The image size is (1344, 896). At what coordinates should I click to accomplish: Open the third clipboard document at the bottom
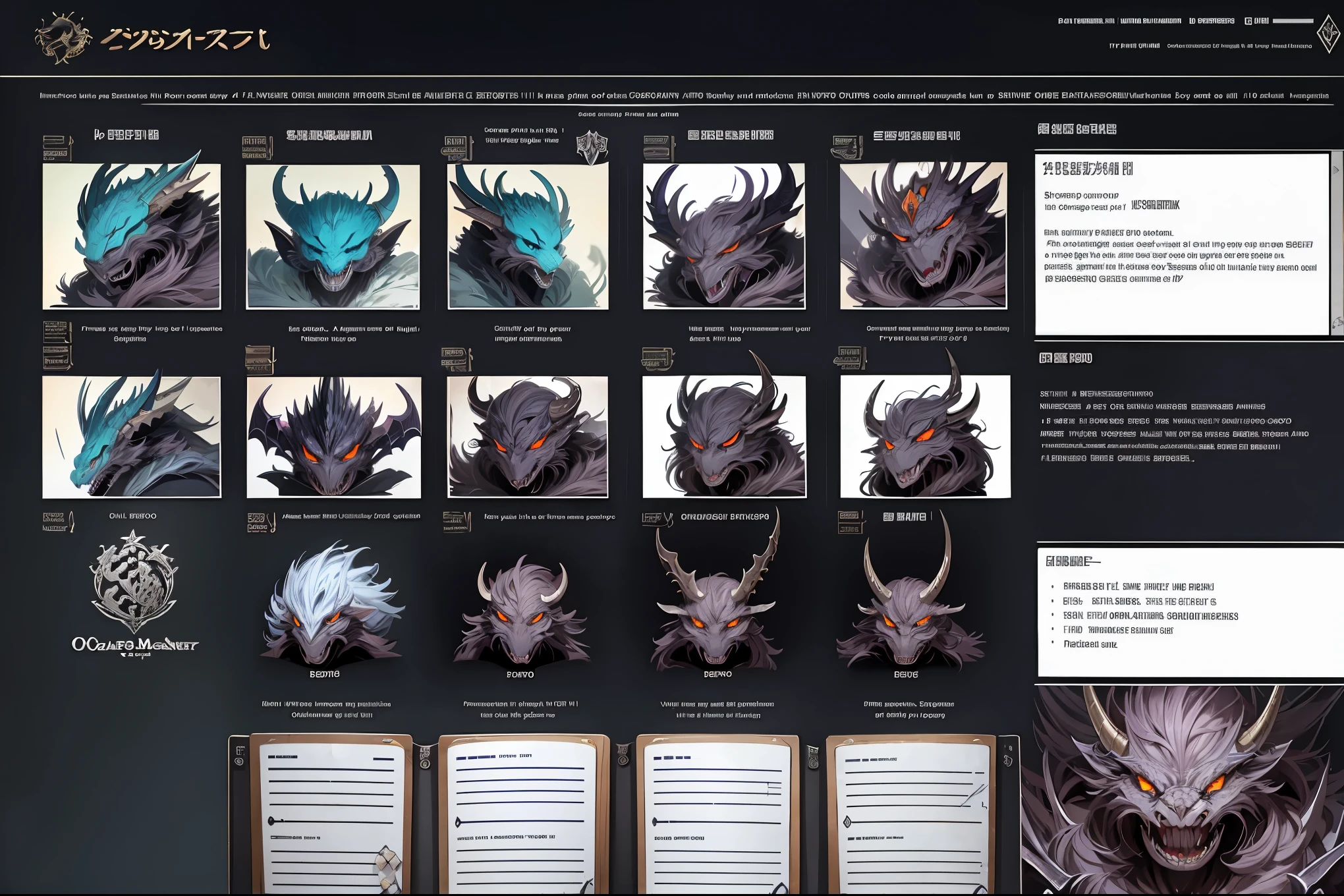(717, 814)
